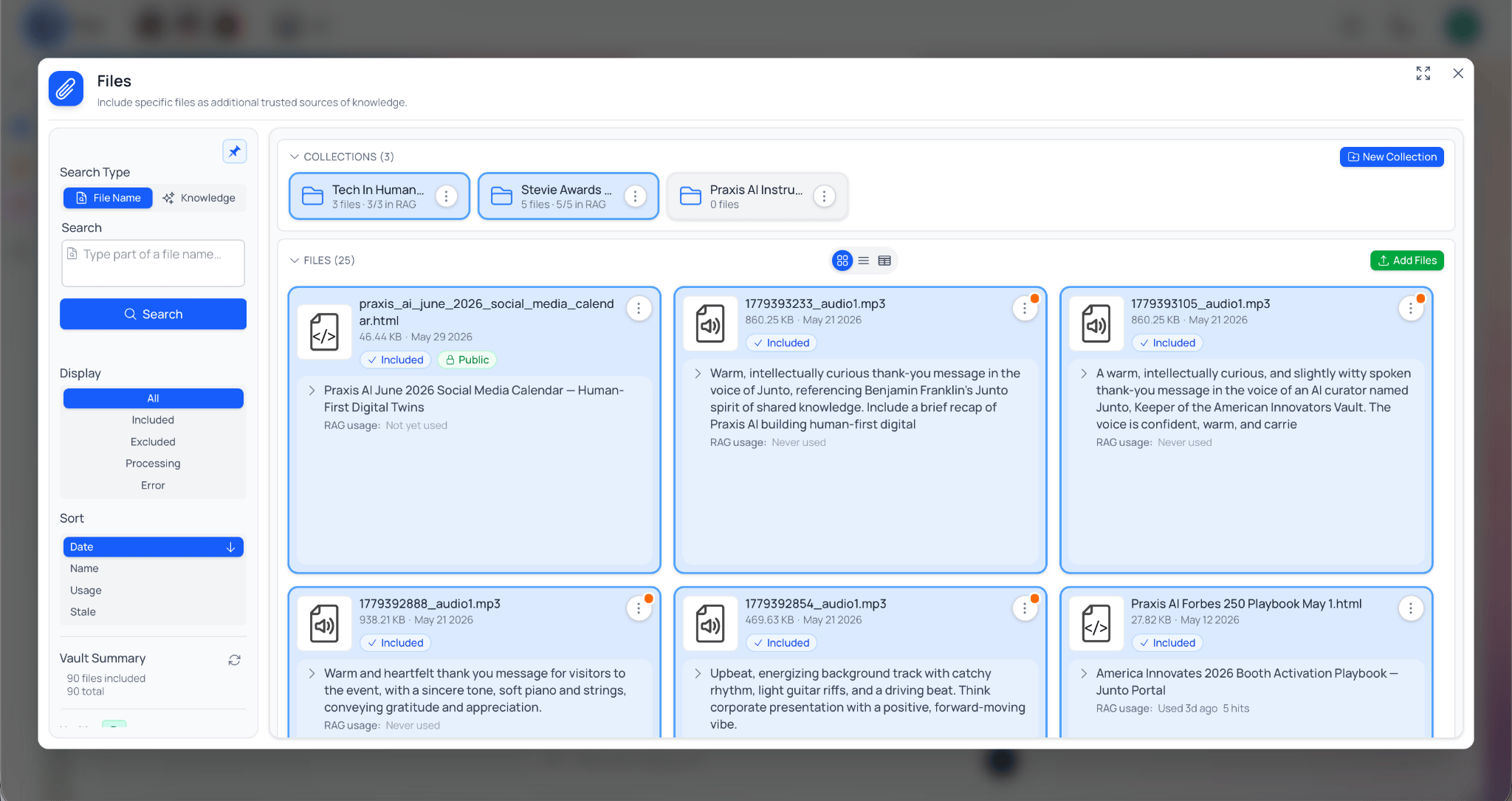Expand description of 1779392854_audio1.mp3
Image resolution: width=1512 pixels, height=801 pixels.
(x=698, y=673)
